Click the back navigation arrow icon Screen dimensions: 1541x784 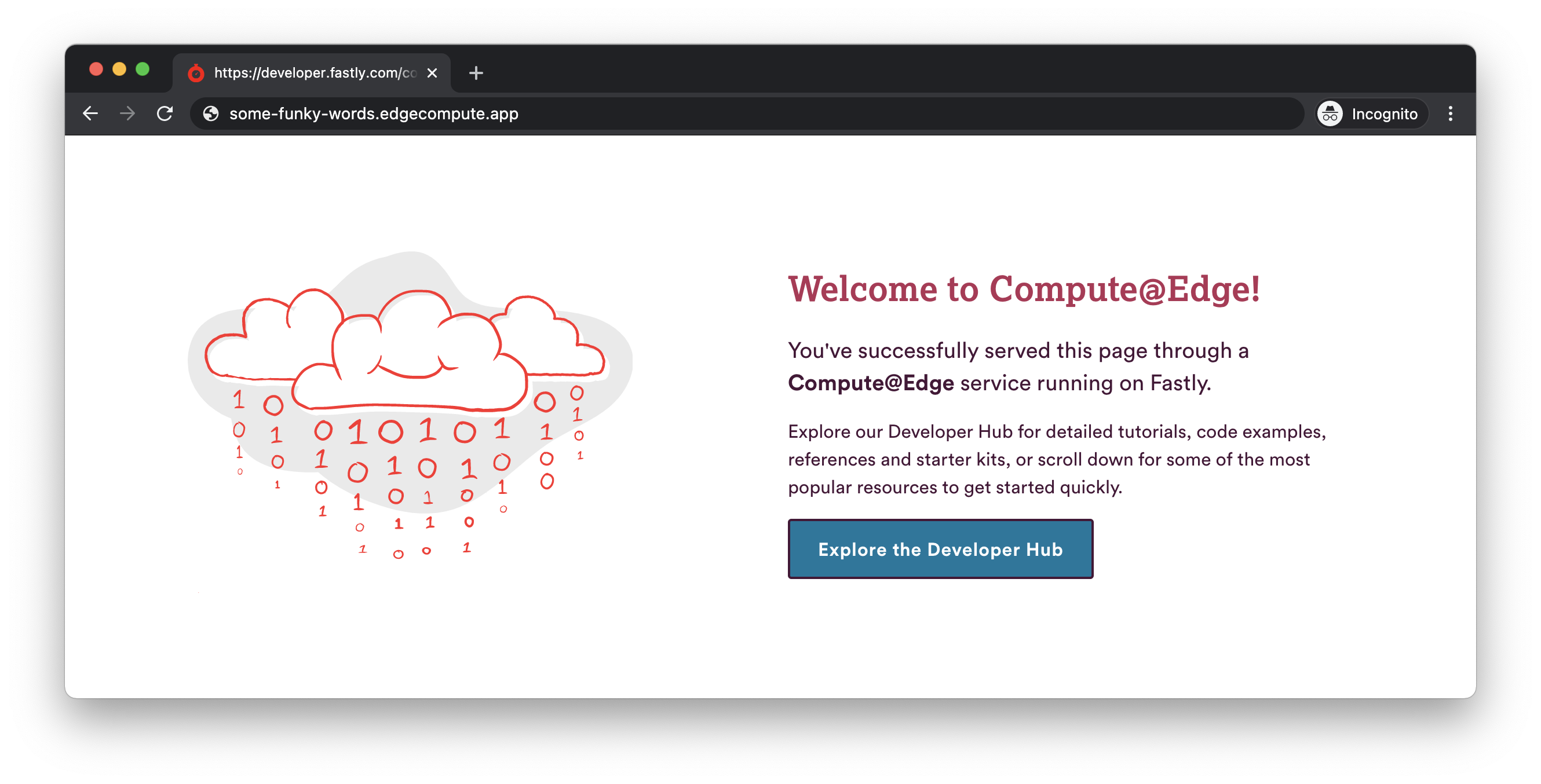(x=91, y=113)
